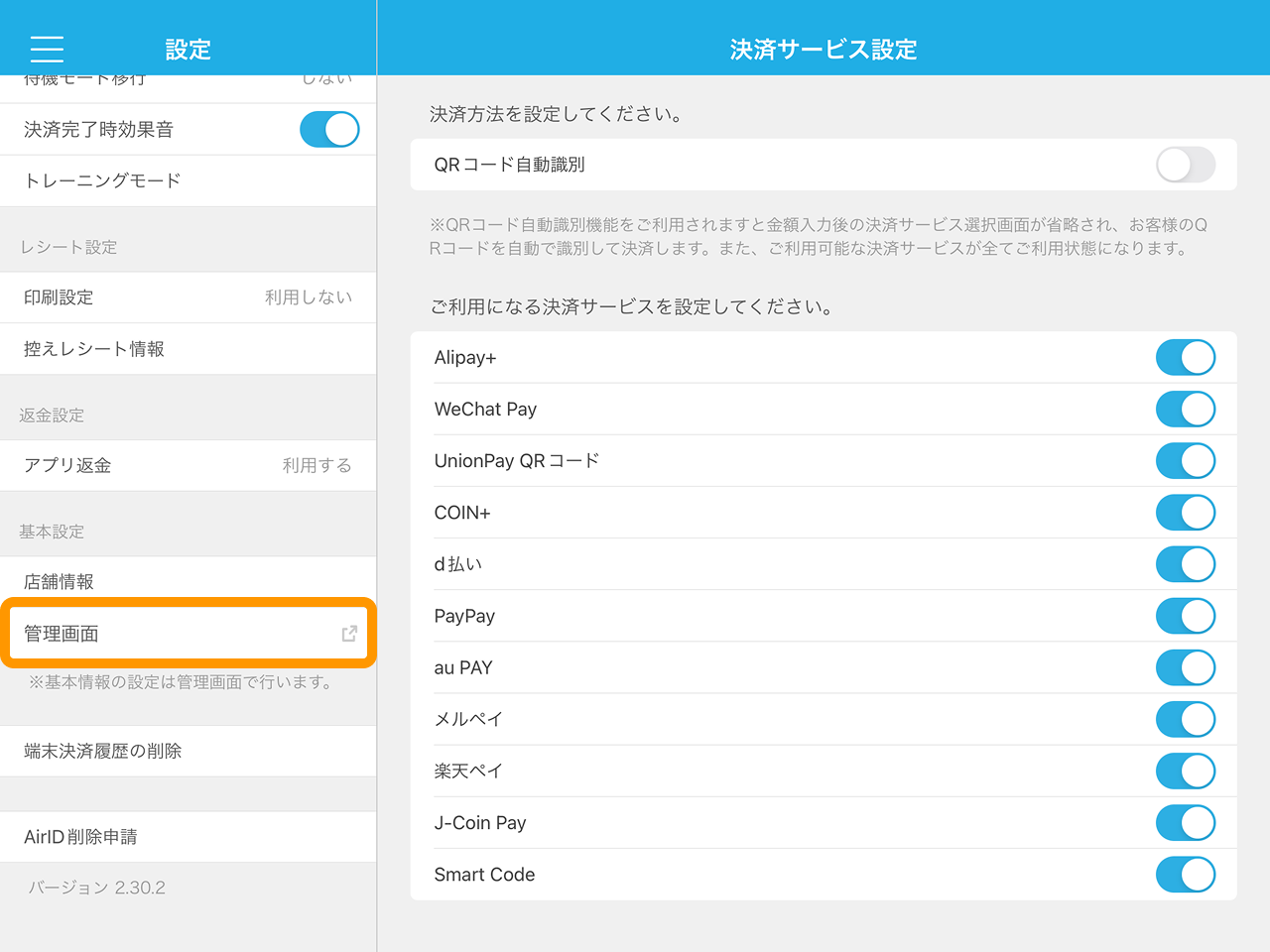Turn off WeChat Pay toggle
This screenshot has width=1270, height=952.
(x=1186, y=410)
